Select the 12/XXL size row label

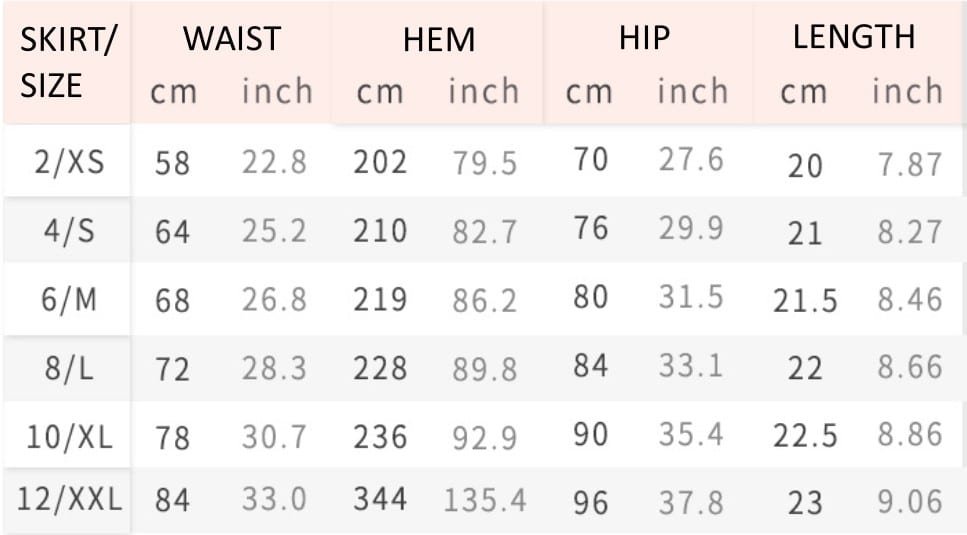pos(69,499)
